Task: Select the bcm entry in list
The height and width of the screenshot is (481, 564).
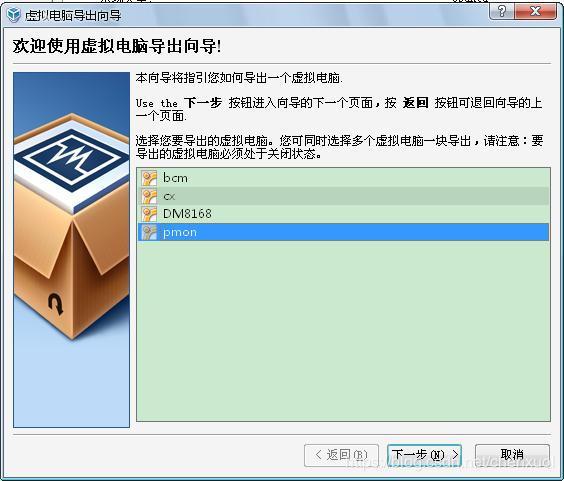Action: [x=344, y=178]
